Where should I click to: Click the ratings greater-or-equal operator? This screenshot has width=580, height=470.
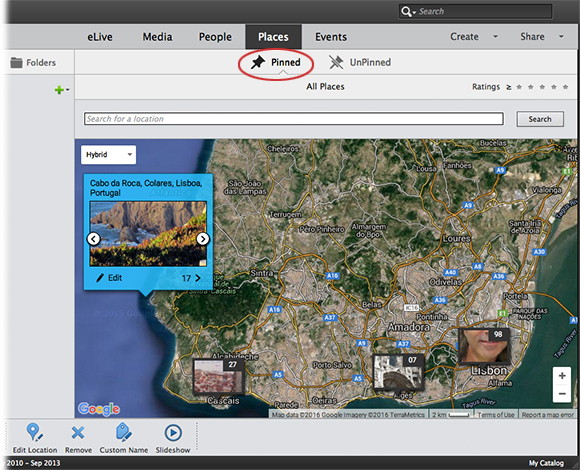(x=509, y=87)
